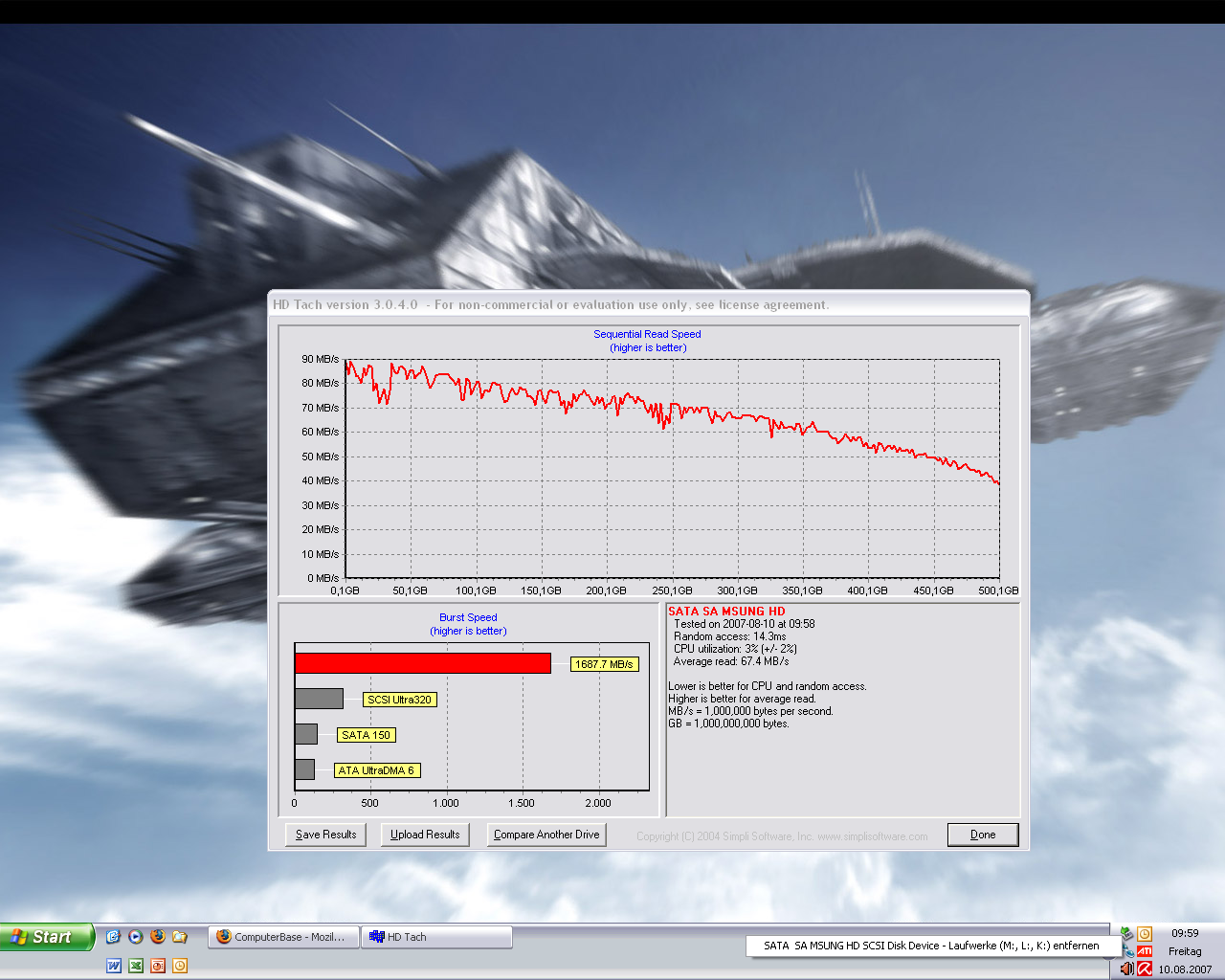Launch Firefox from quick launch bar
Viewport: 1225px width, 980px height.
[158, 937]
